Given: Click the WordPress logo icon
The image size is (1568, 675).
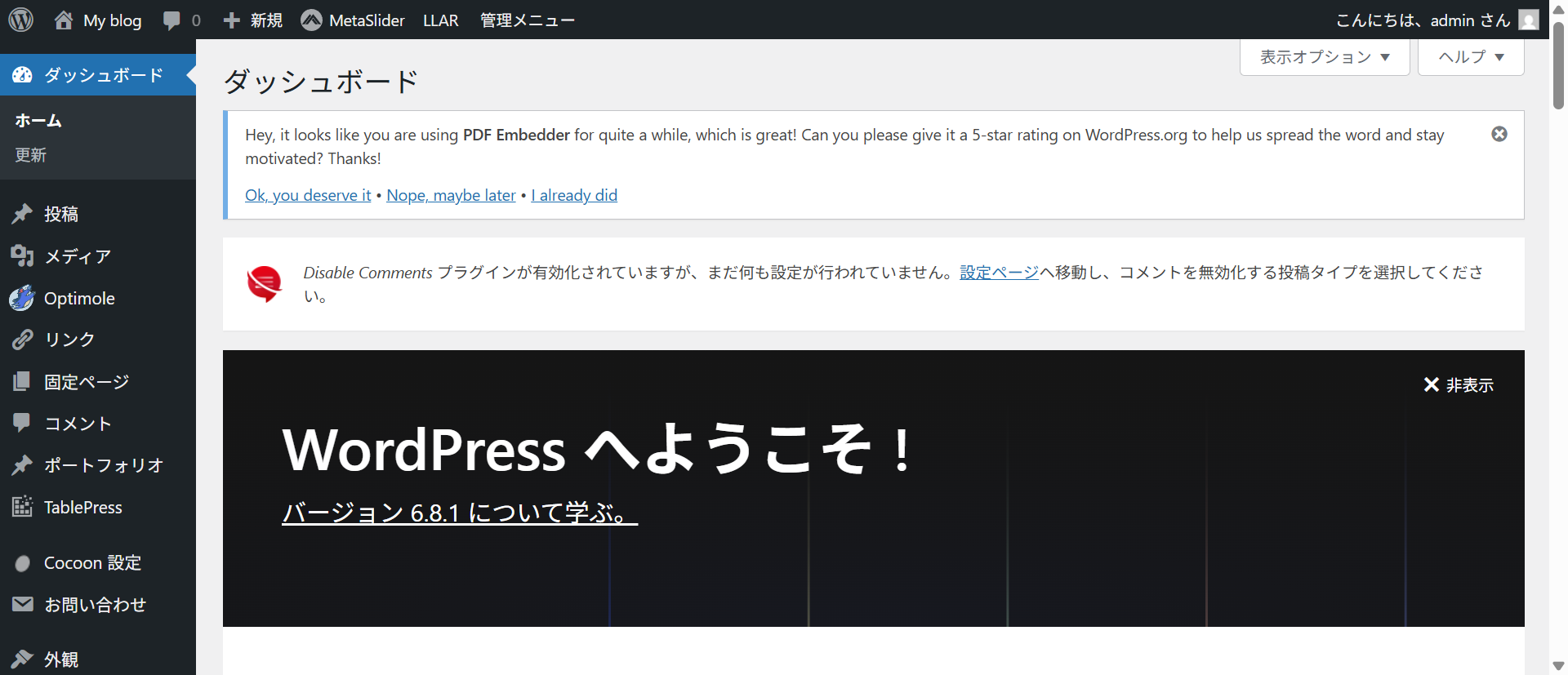Looking at the screenshot, I should [20, 20].
